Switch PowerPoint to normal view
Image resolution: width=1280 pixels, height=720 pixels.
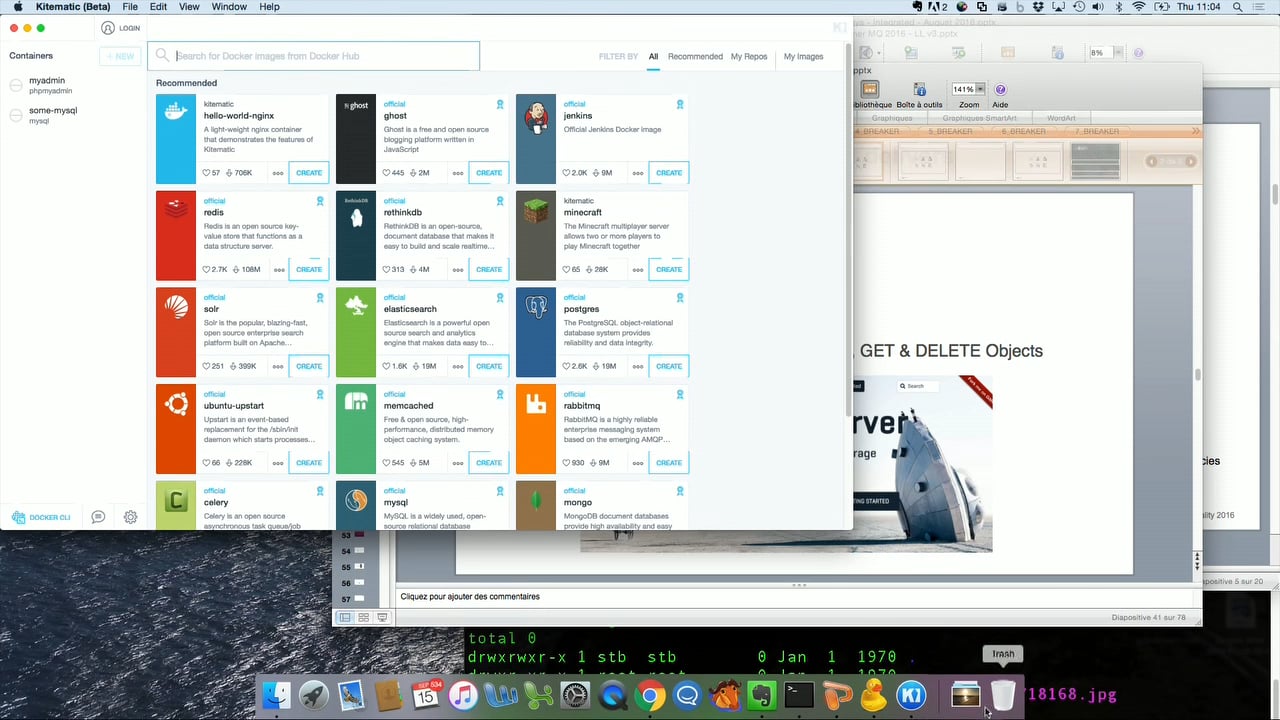click(345, 618)
